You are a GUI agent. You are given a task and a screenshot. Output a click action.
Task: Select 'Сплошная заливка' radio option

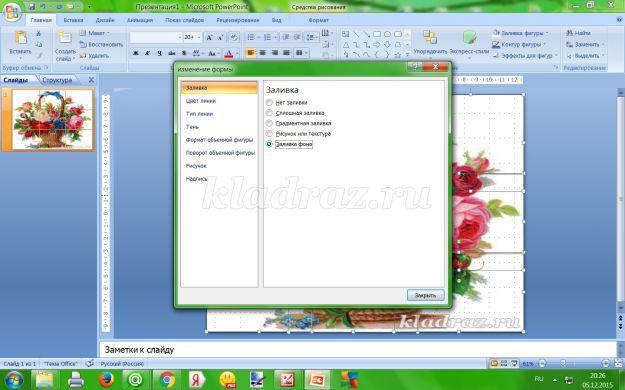(x=269, y=113)
